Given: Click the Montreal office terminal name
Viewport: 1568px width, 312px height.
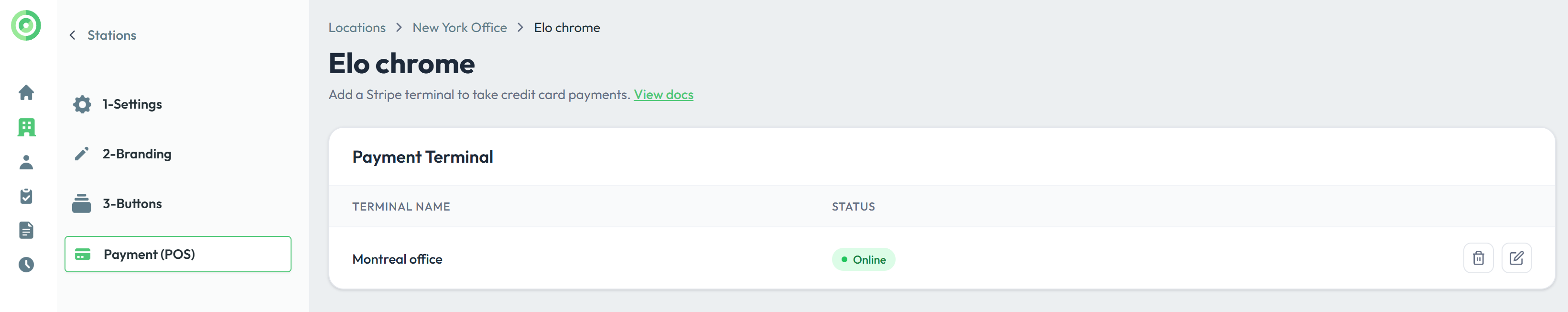Looking at the screenshot, I should (398, 259).
